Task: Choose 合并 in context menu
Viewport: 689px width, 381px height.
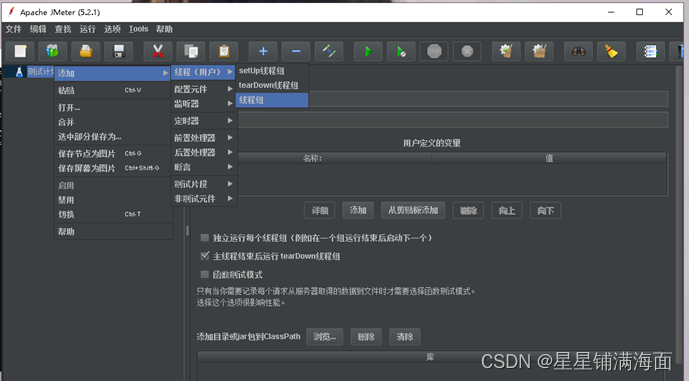Action: pos(112,122)
